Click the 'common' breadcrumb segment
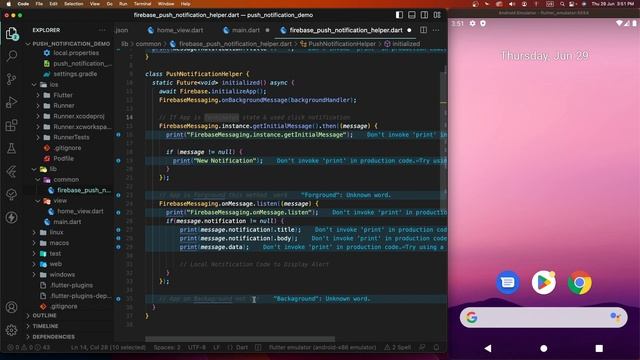640x360 pixels. [148, 44]
